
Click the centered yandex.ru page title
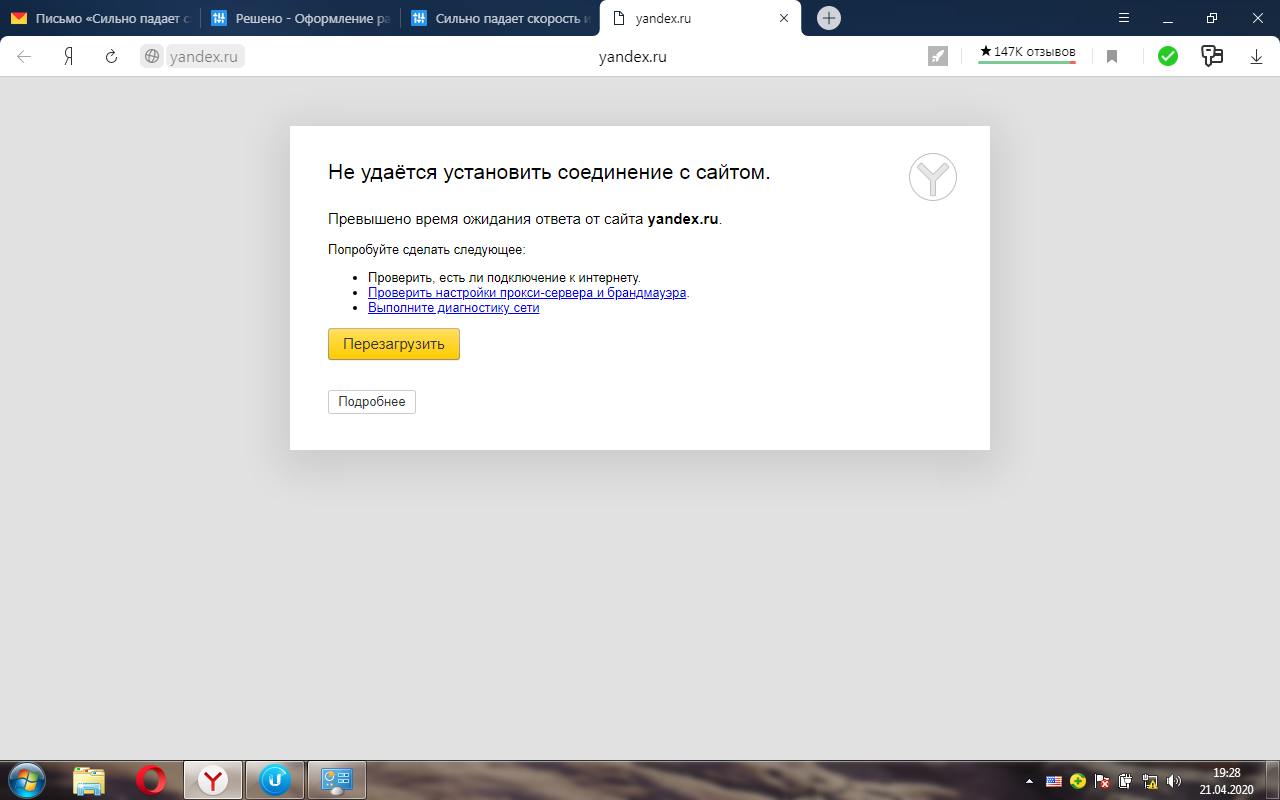tap(633, 57)
